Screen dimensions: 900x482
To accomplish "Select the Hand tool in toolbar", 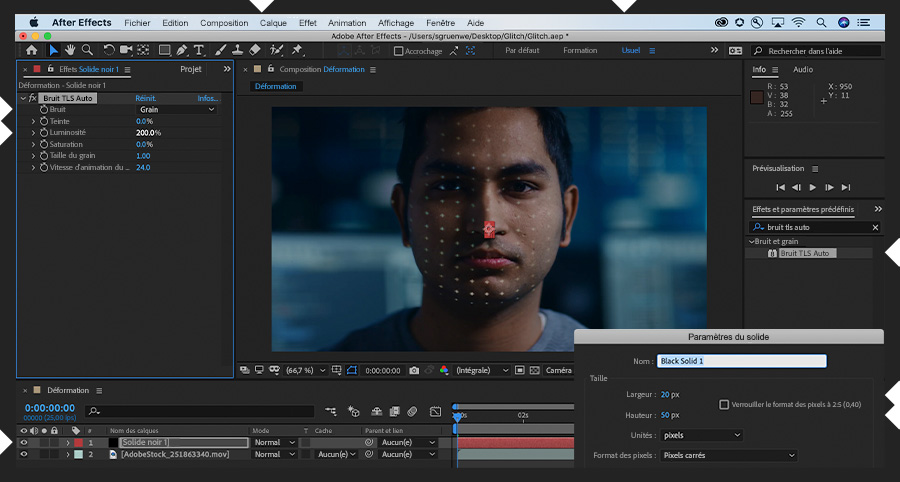I will [71, 50].
